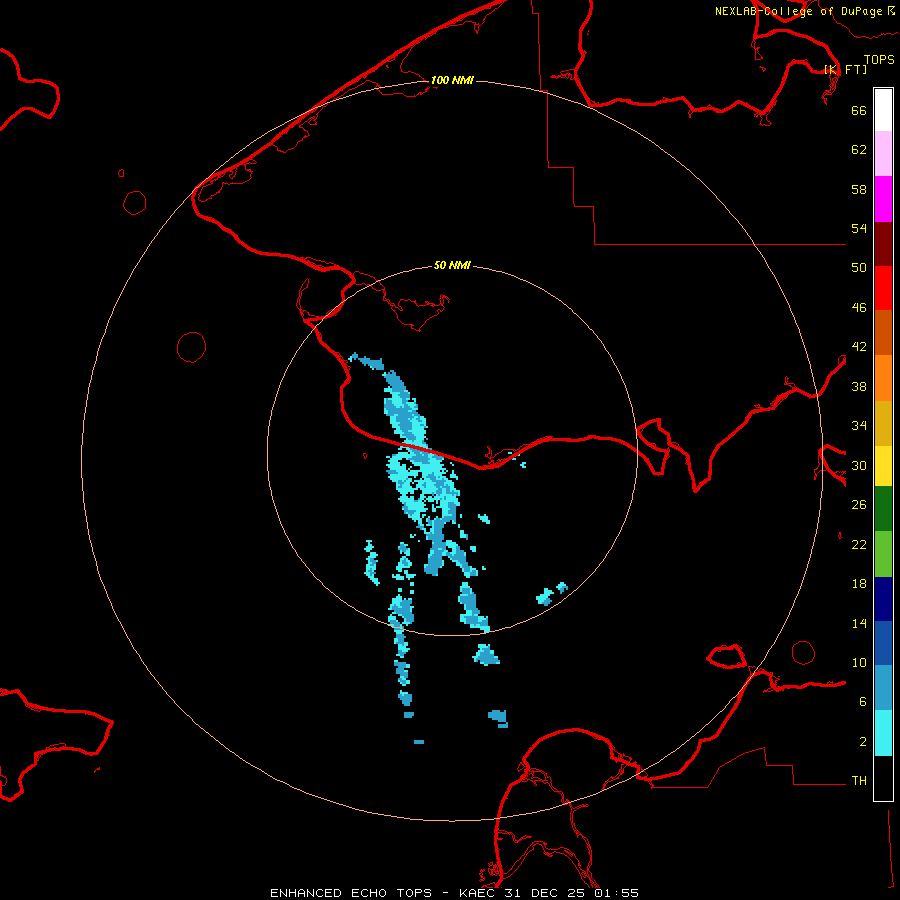Screen dimensions: 900x900
Task: Click the 54 legend value
Action: pos(859,228)
